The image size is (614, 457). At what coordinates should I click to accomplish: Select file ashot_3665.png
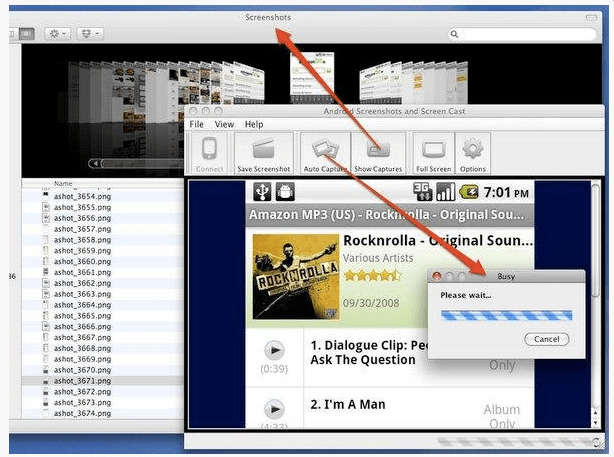[82, 316]
